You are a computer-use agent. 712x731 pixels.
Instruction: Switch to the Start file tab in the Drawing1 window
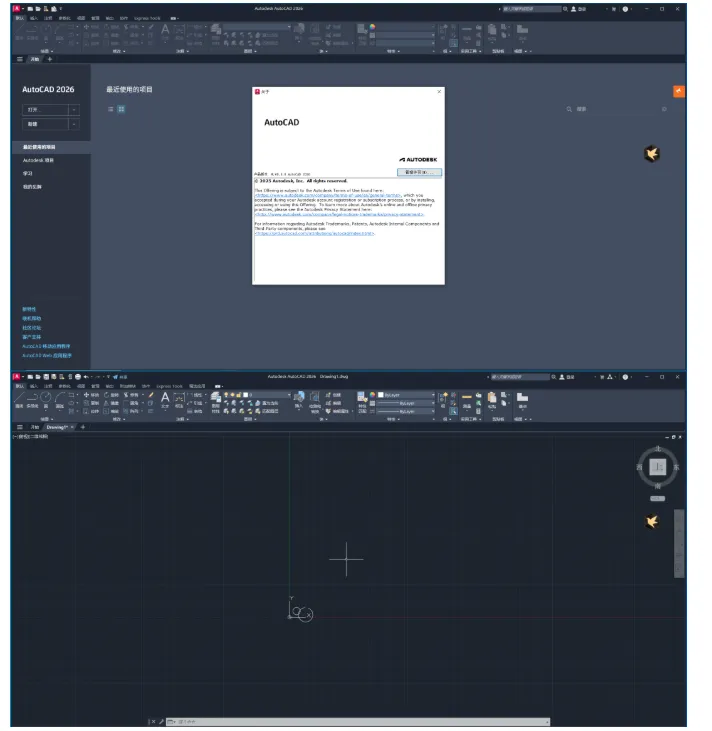35,427
